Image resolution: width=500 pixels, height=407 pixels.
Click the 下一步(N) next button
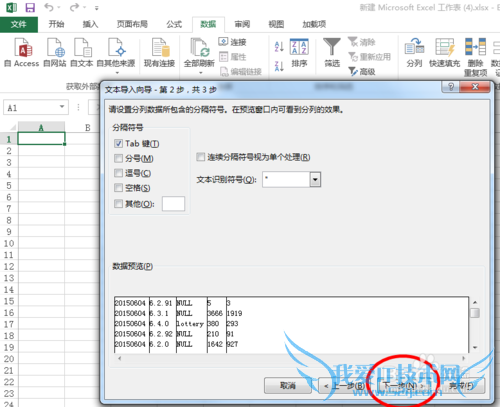(404, 386)
